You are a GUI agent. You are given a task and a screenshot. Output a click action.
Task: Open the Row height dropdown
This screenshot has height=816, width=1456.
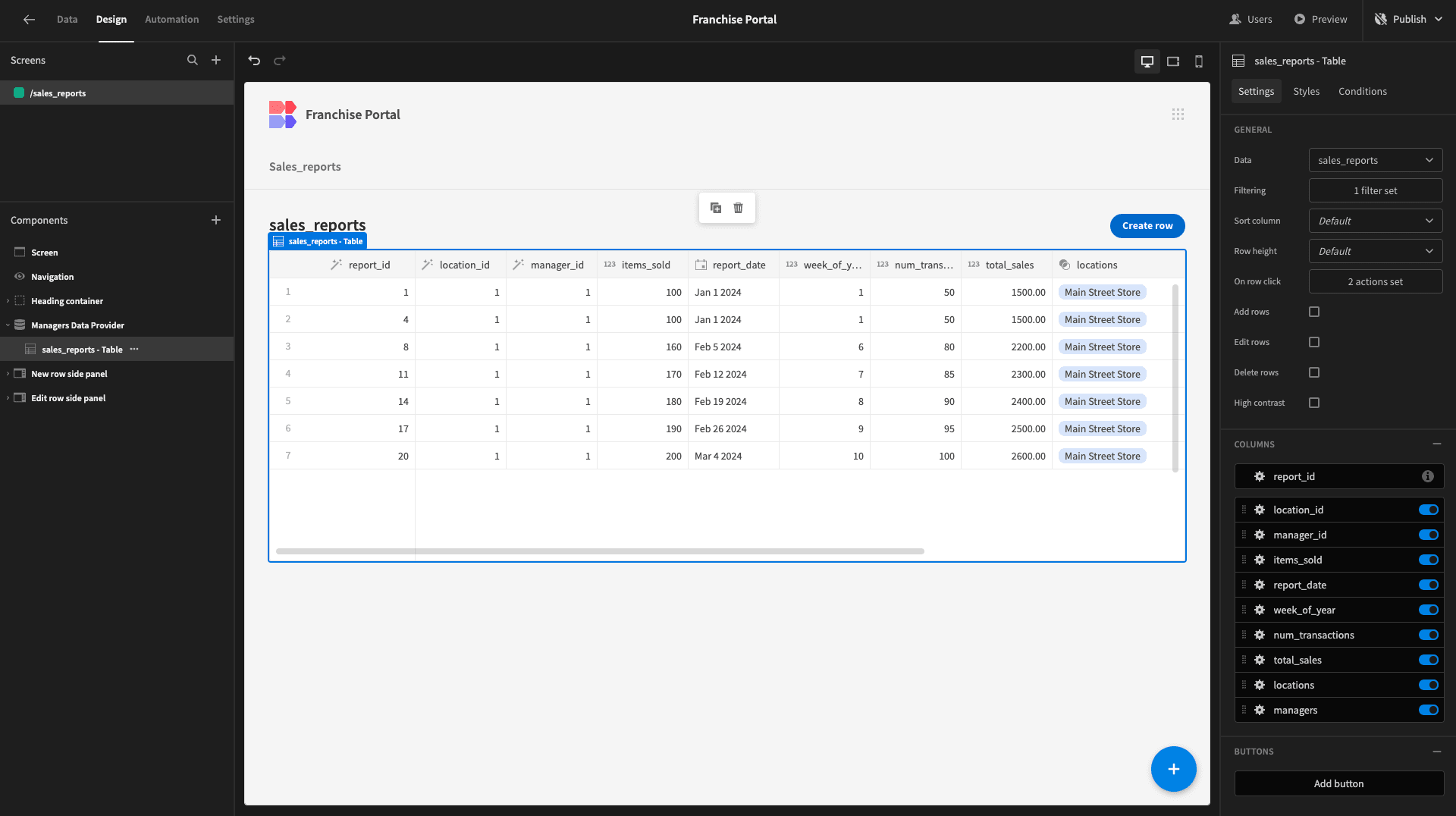(1376, 251)
